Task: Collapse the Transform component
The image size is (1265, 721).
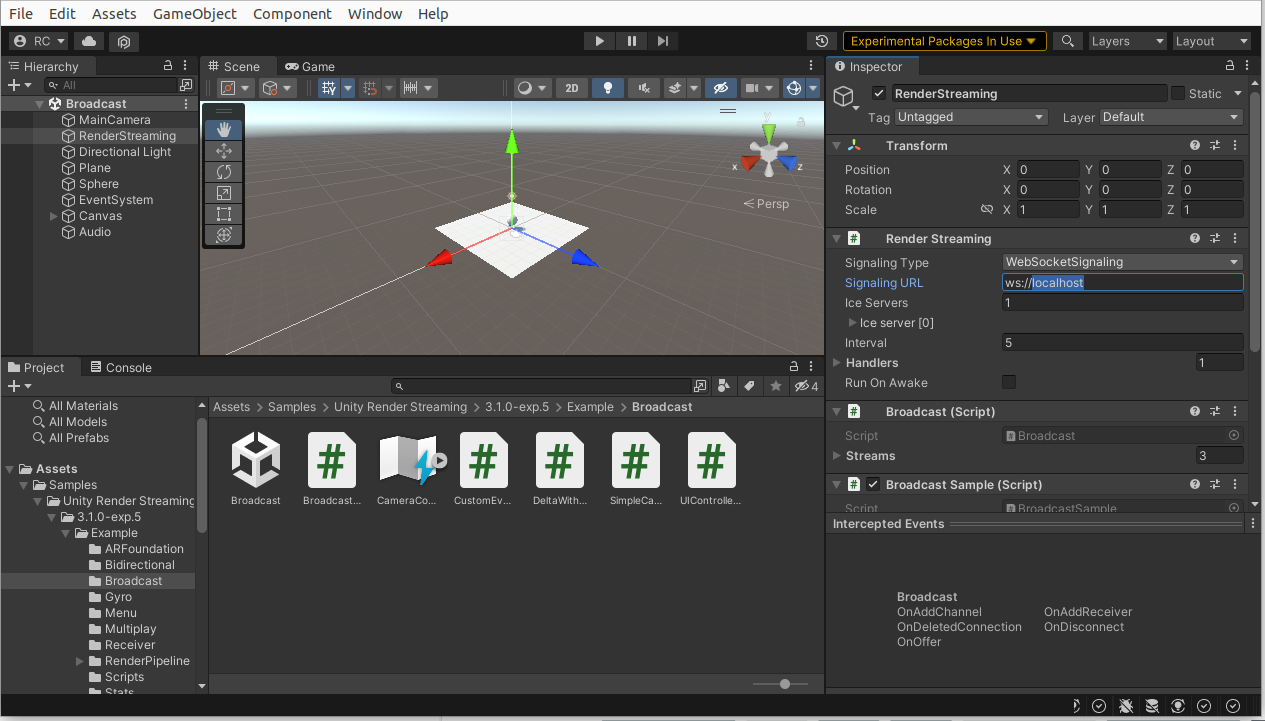Action: point(837,146)
